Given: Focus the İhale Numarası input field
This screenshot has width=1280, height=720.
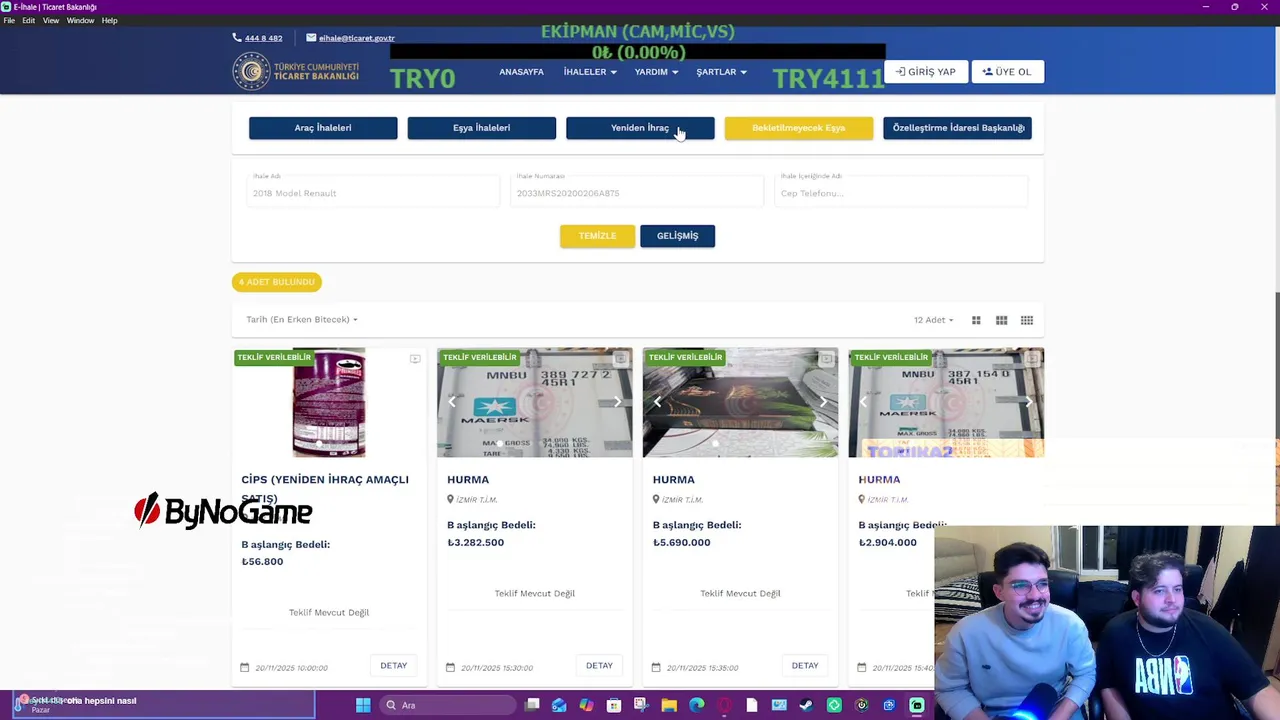Looking at the screenshot, I should [x=637, y=190].
